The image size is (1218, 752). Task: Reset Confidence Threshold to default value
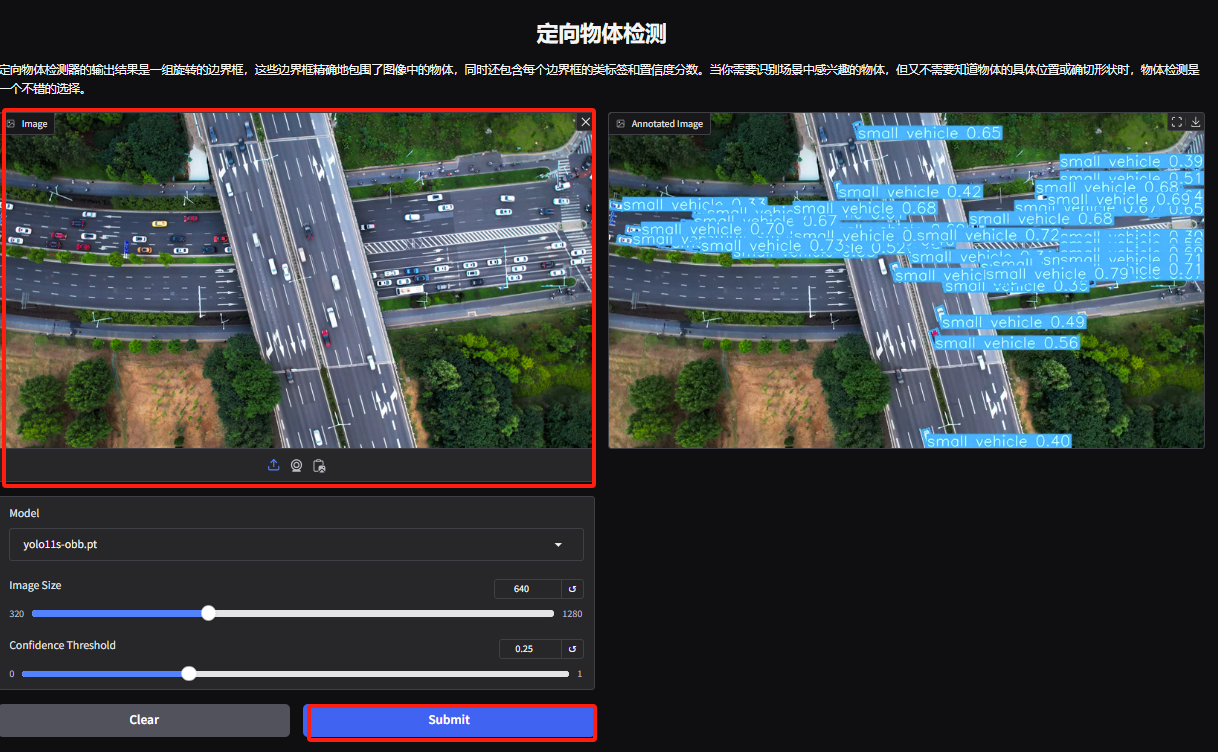572,649
